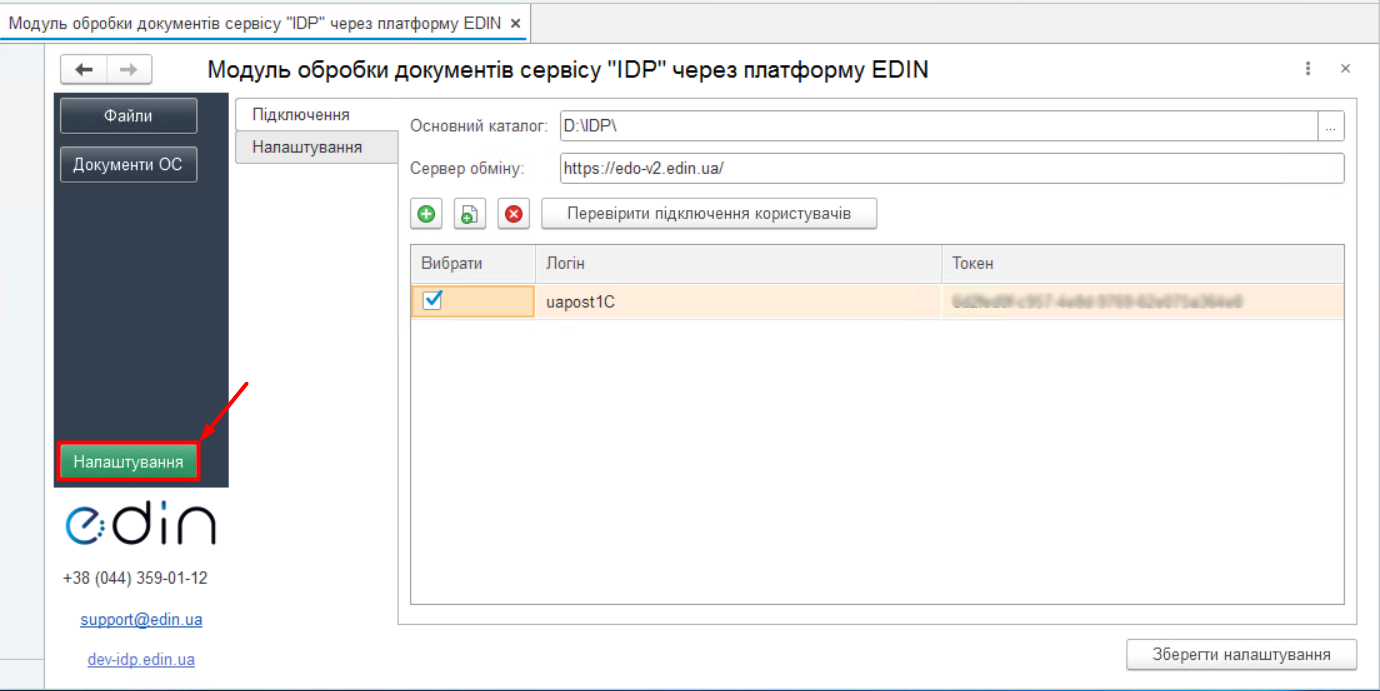The width and height of the screenshot is (1380, 691).
Task: Open the three-dot options menu
Action: [1308, 68]
